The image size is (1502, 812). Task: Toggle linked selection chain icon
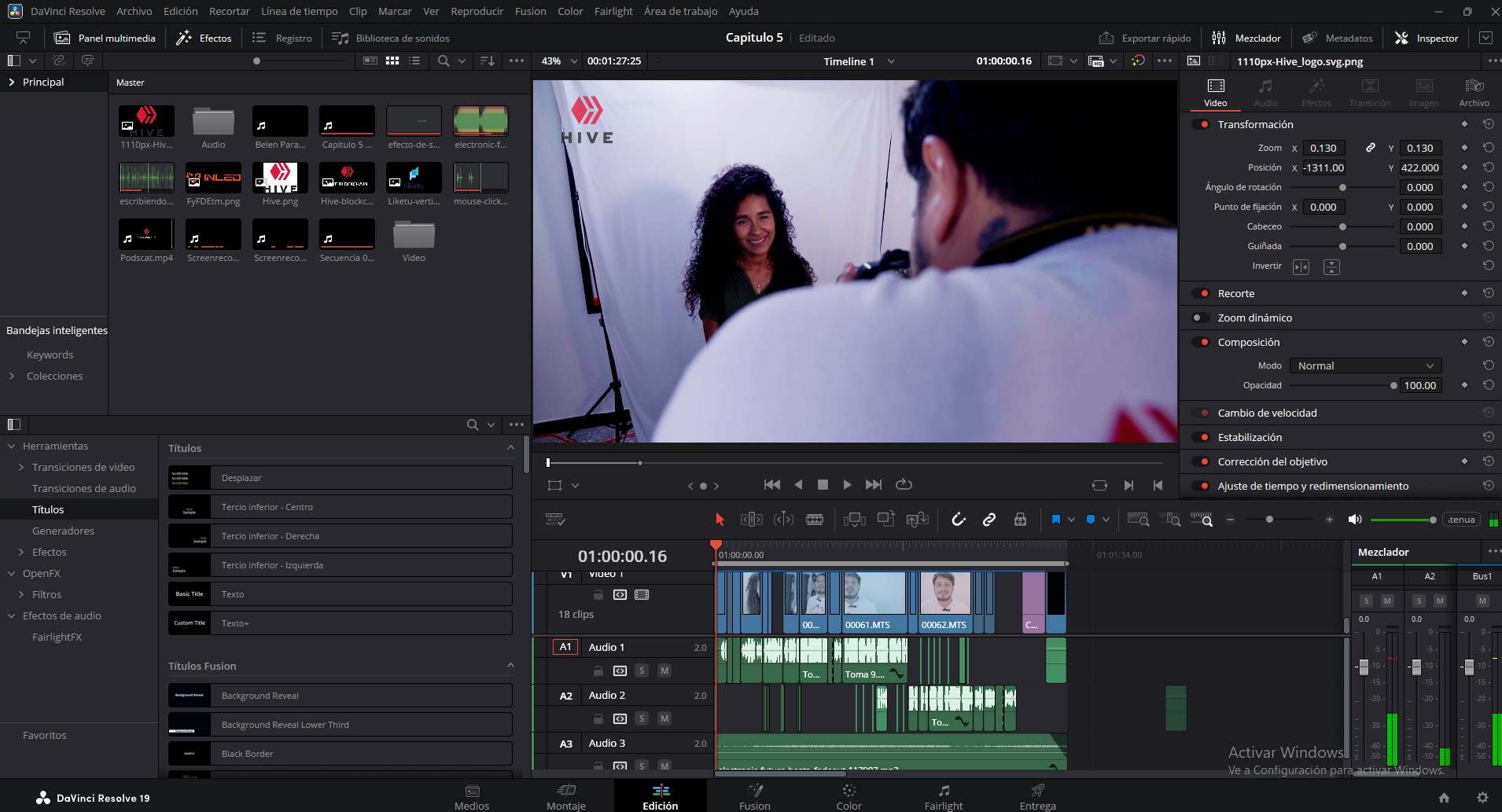[x=989, y=520]
